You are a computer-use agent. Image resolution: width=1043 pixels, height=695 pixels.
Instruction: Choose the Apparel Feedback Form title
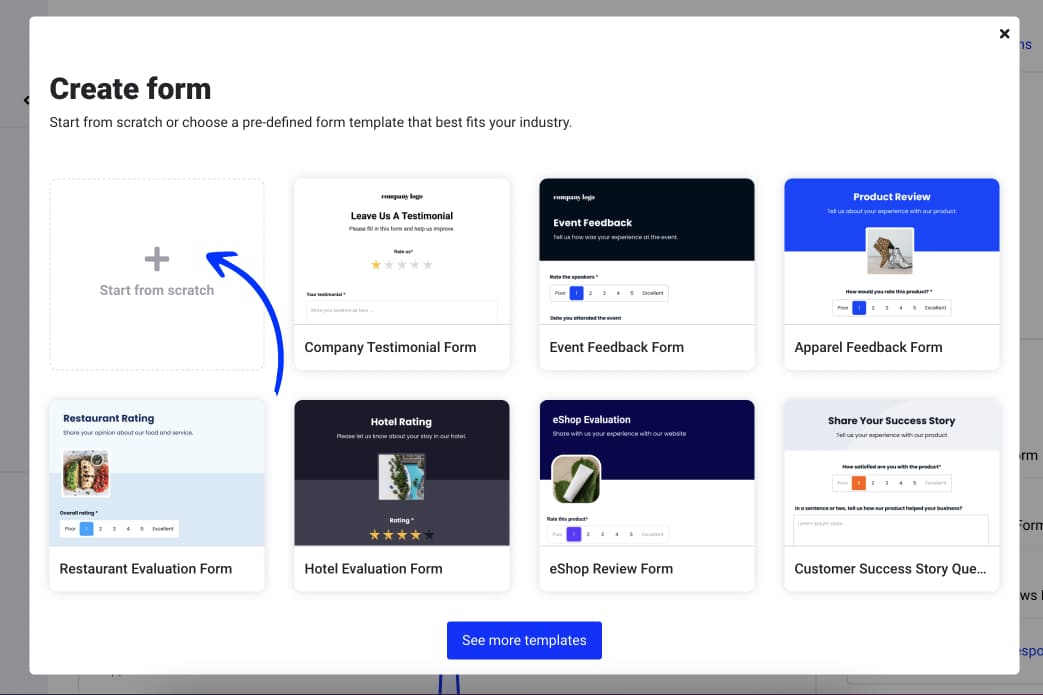click(x=868, y=347)
